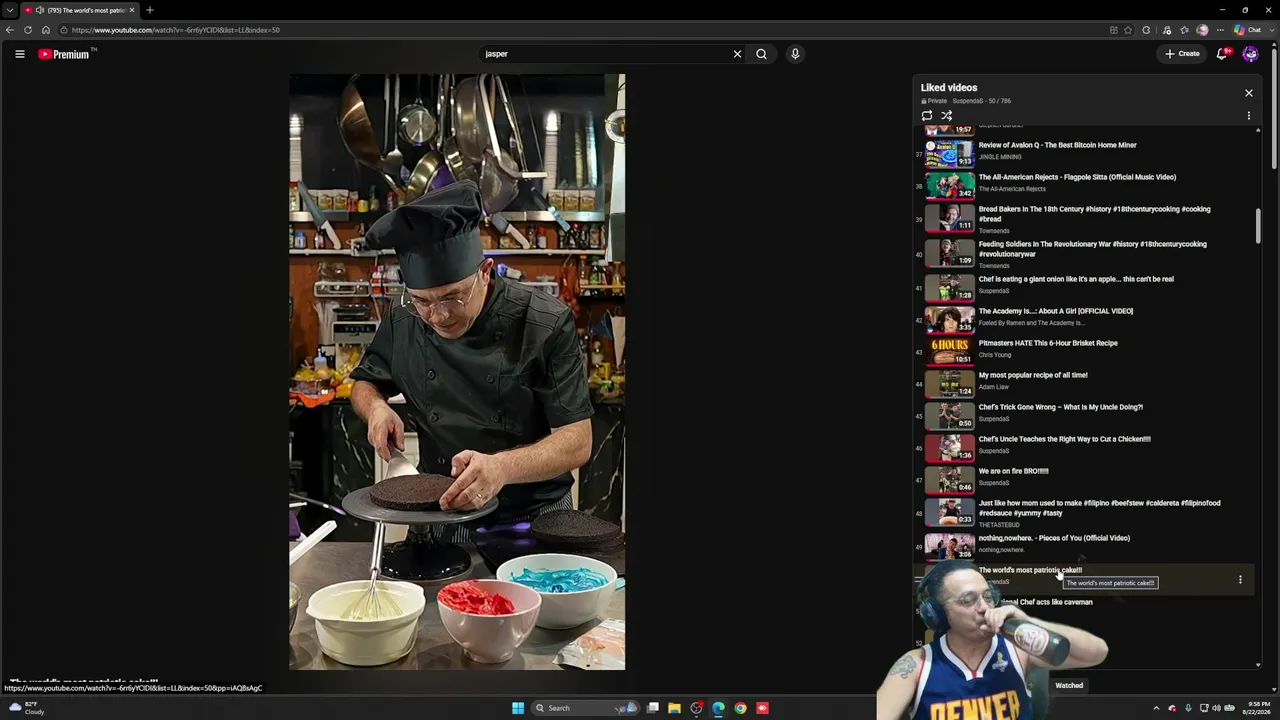Viewport: 1280px width, 720px height.
Task: Open Liked videos playlist options menu
Action: 1248,116
